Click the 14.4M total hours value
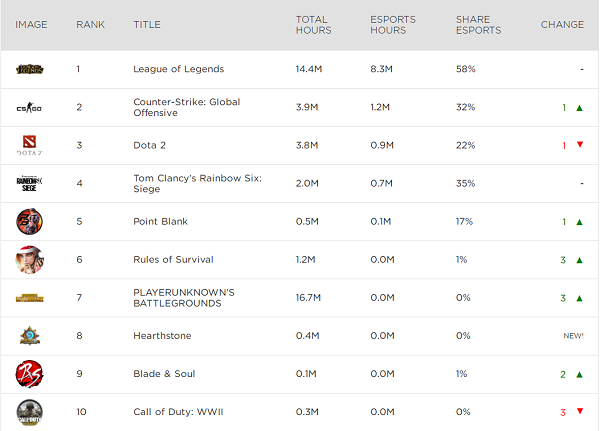600x431 pixels. pos(309,69)
